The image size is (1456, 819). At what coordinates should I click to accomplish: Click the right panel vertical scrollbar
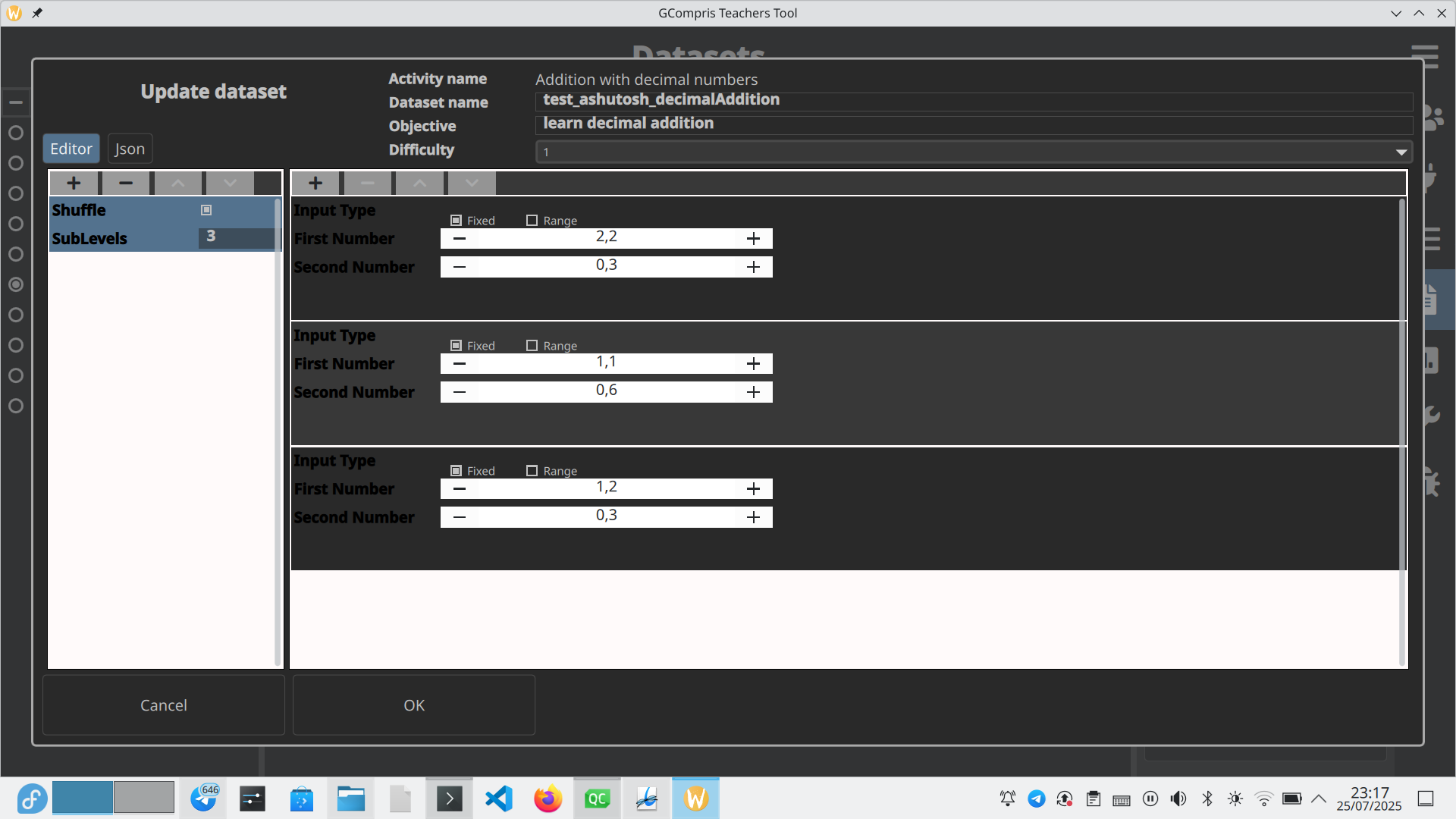click(1402, 431)
